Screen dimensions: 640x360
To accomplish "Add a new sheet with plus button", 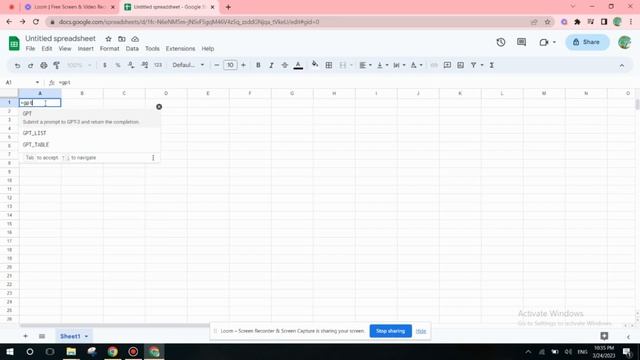I will 25,336.
